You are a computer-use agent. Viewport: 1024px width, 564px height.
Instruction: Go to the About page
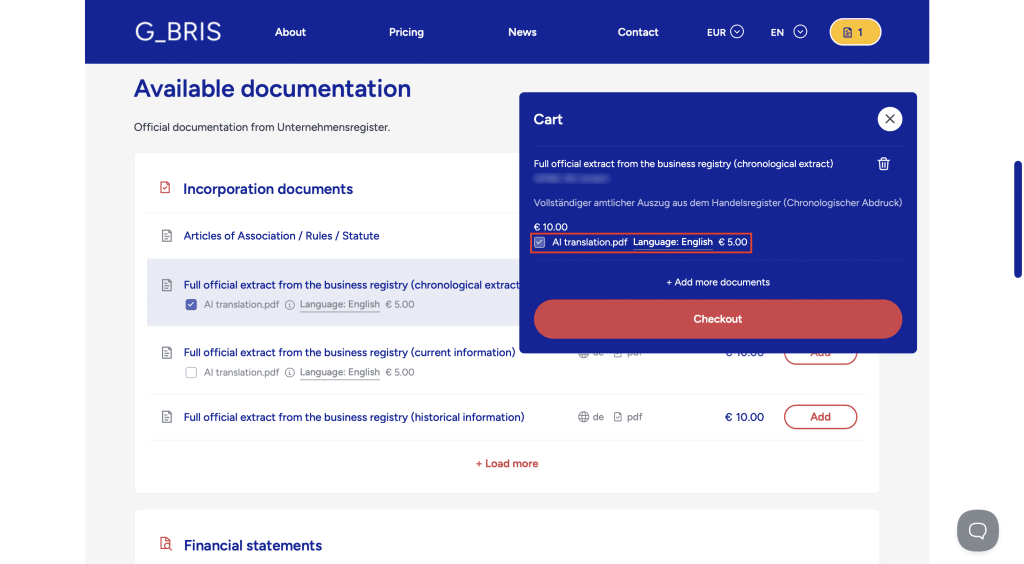tap(290, 32)
